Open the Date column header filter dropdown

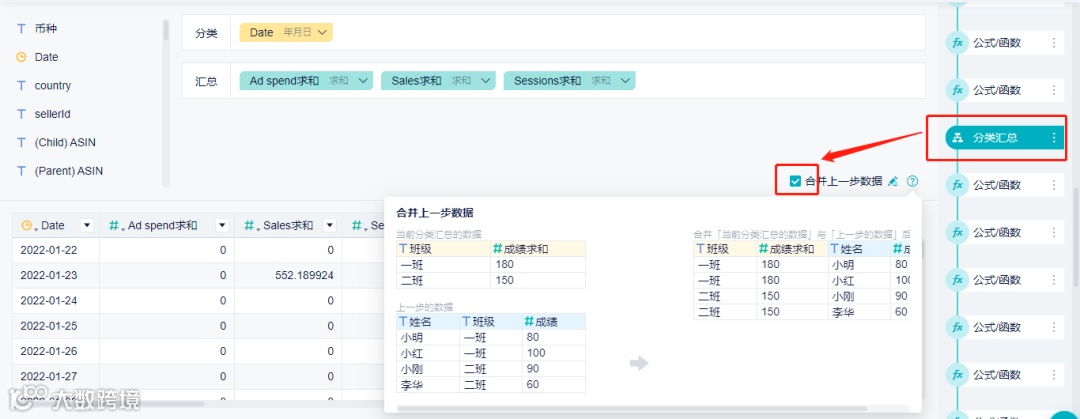point(87,225)
